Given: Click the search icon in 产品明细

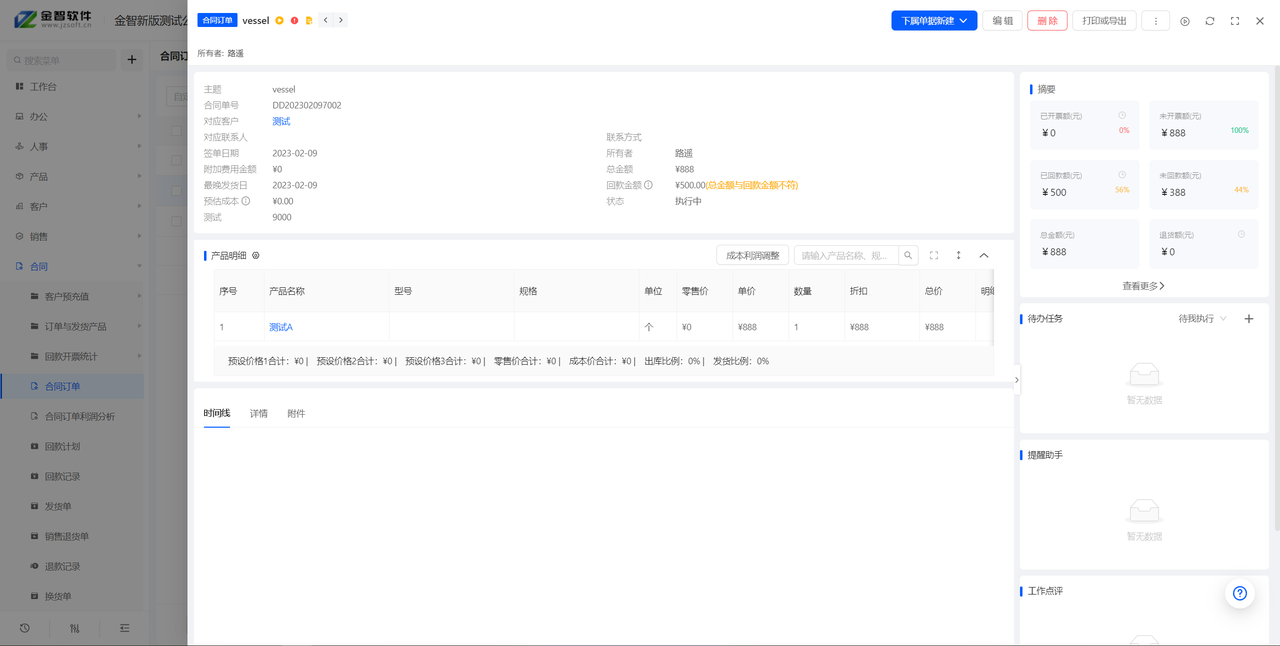Looking at the screenshot, I should coord(908,256).
